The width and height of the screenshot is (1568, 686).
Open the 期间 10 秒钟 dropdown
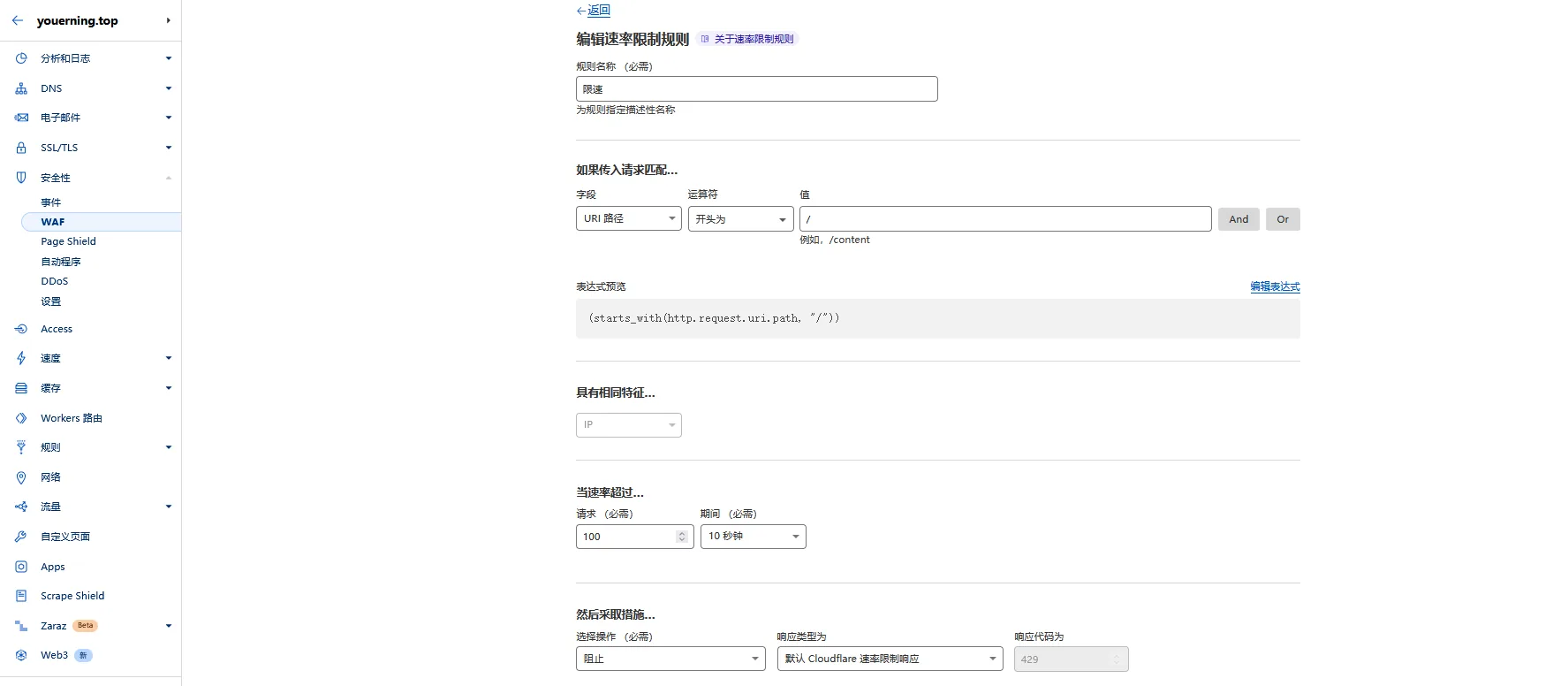coord(754,537)
